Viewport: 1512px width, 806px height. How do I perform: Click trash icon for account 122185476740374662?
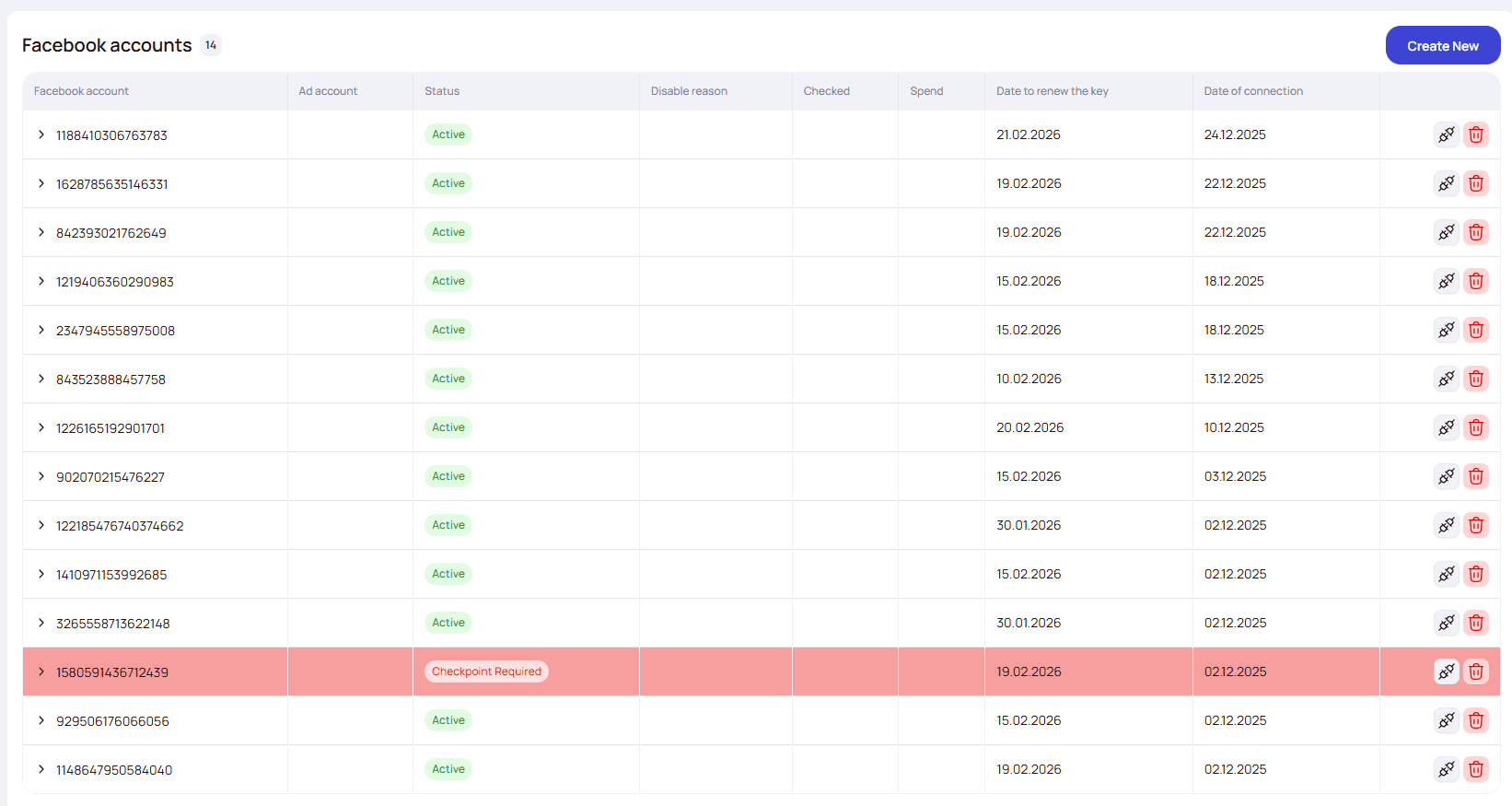click(1476, 525)
